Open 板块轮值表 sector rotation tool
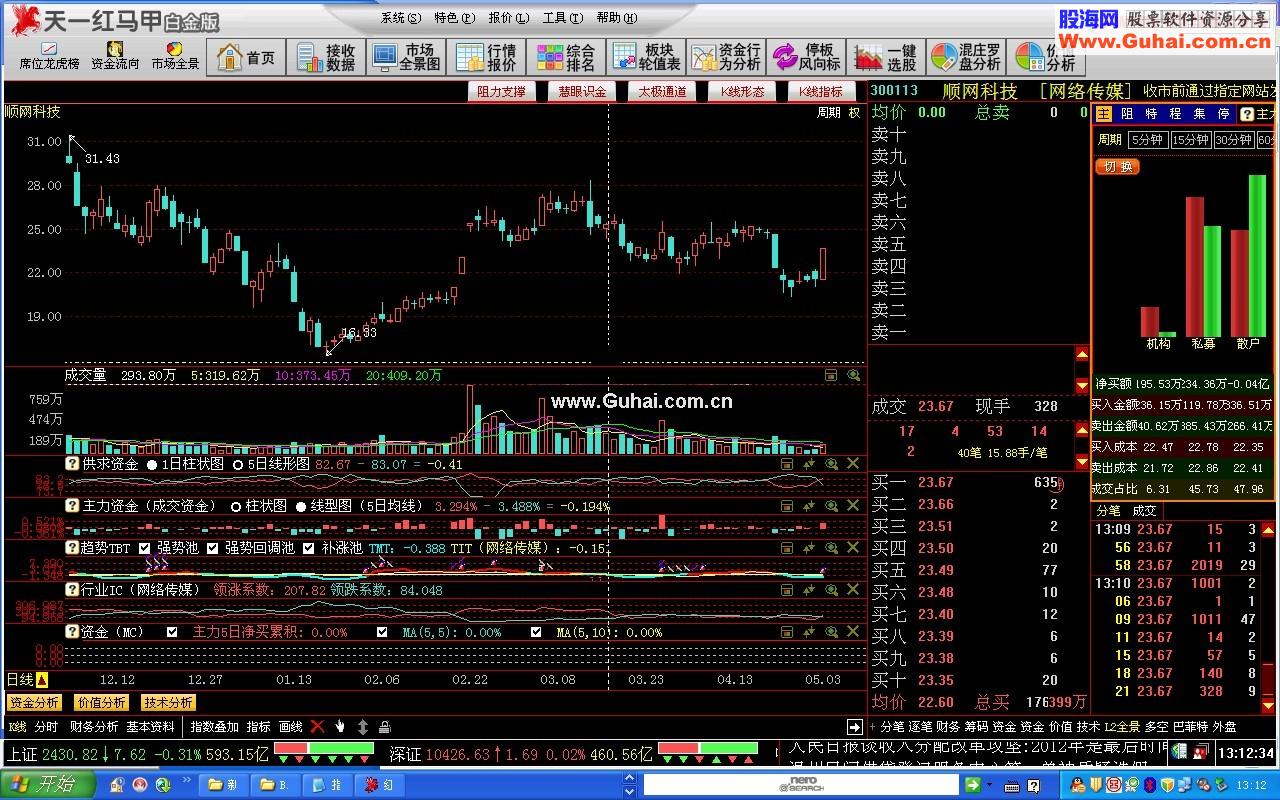This screenshot has height=800, width=1280. (x=646, y=58)
